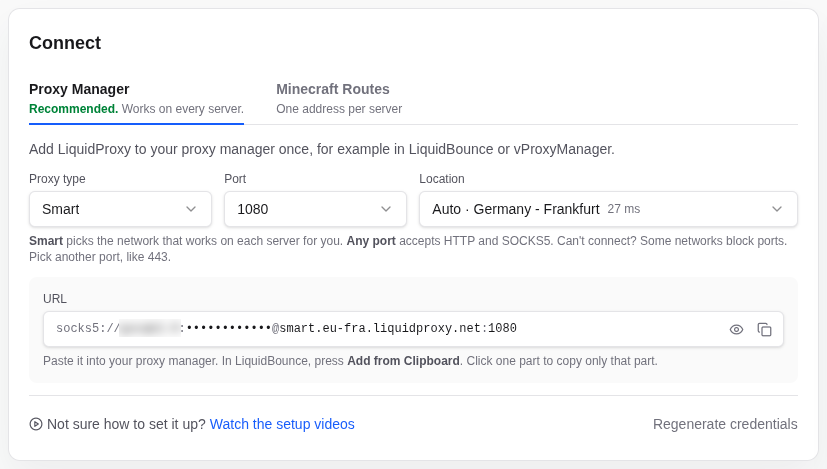Copy the proxy URL to clipboard
The image size is (827, 469).
(764, 330)
